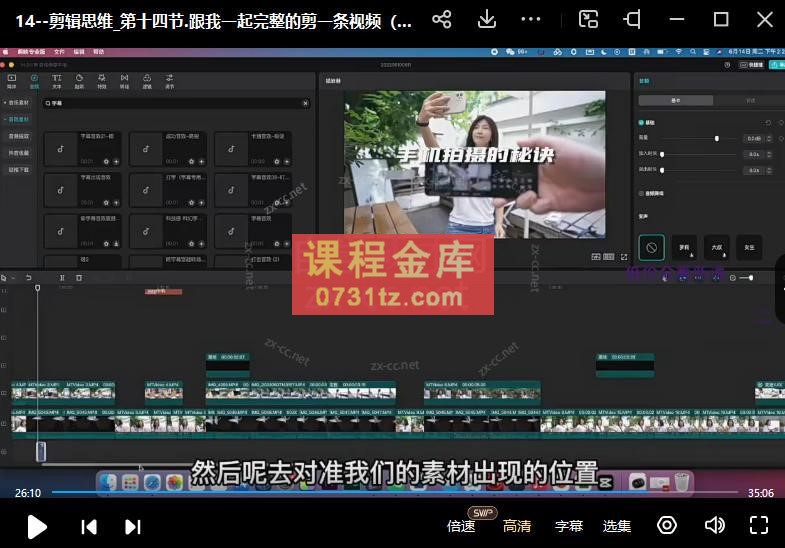Delete the selected clip with trash icon
The image size is (785, 548).
click(x=79, y=278)
